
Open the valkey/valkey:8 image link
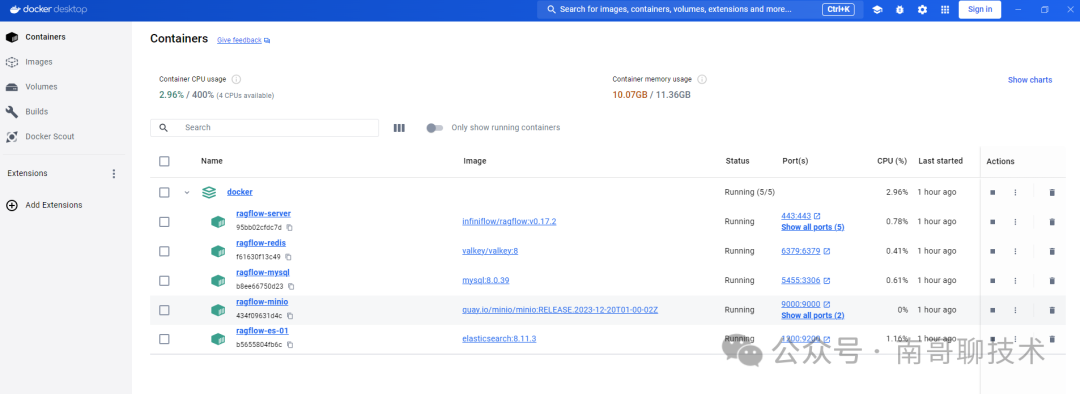click(490, 251)
